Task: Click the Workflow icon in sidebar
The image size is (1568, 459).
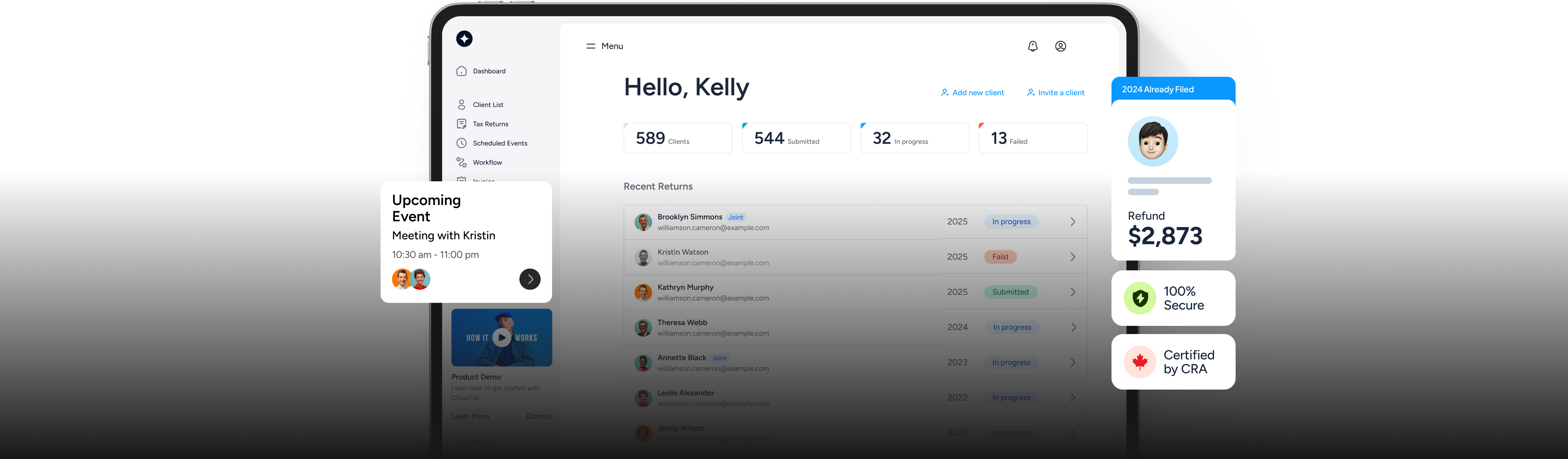Action: point(461,163)
